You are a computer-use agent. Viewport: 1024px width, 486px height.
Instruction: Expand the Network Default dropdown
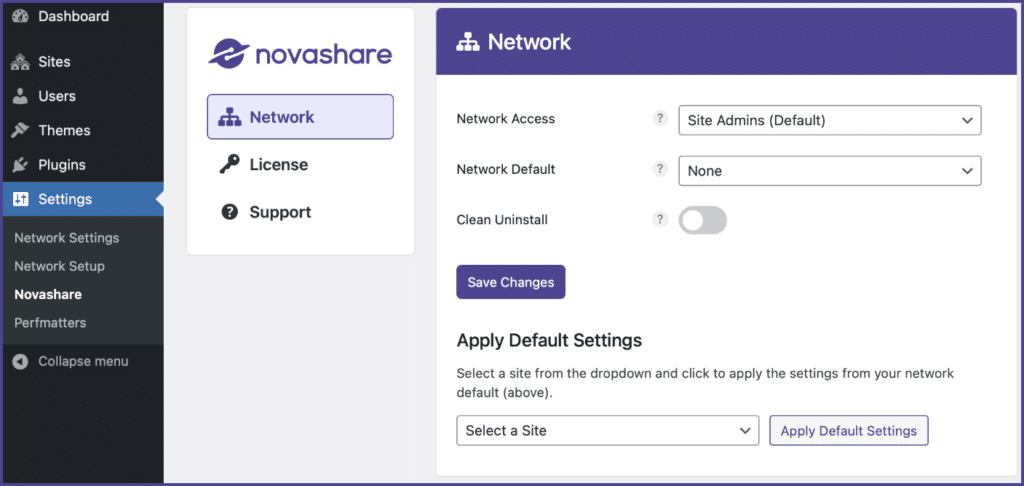[830, 170]
